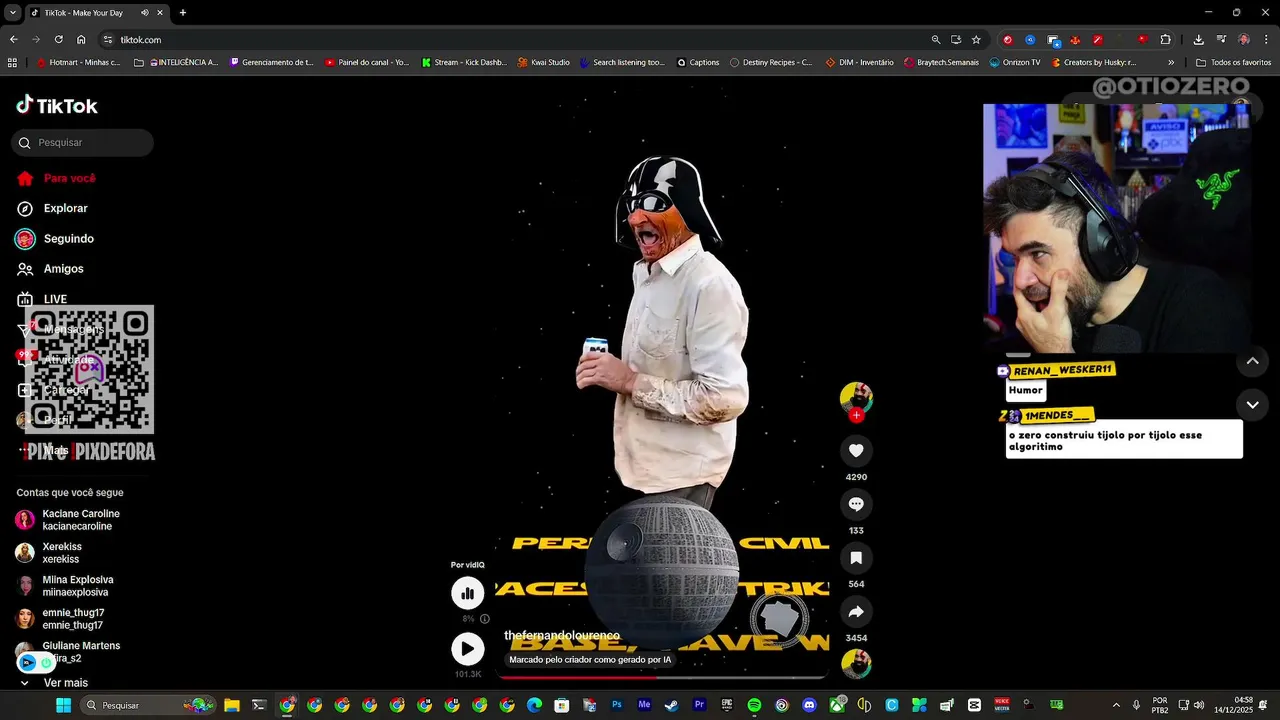
Task: Open the Onrizon TV bookmark
Action: pyautogui.click(x=1015, y=62)
